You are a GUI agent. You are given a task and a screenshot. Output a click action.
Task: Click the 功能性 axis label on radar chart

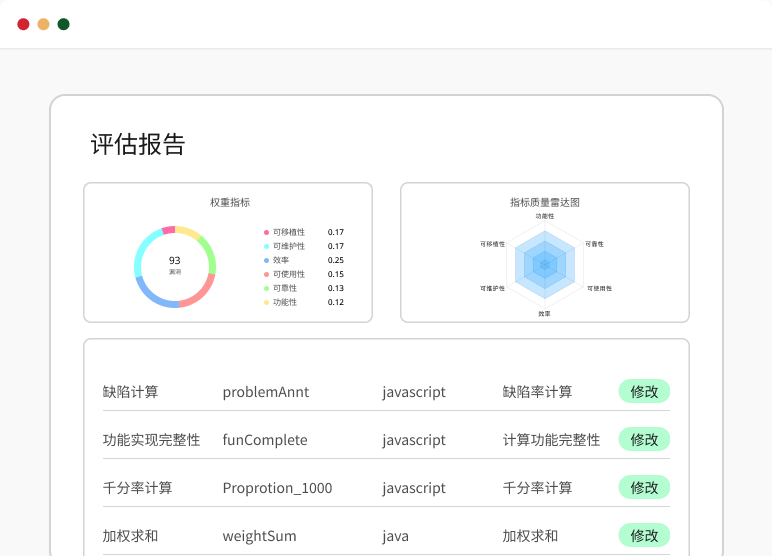(544, 216)
